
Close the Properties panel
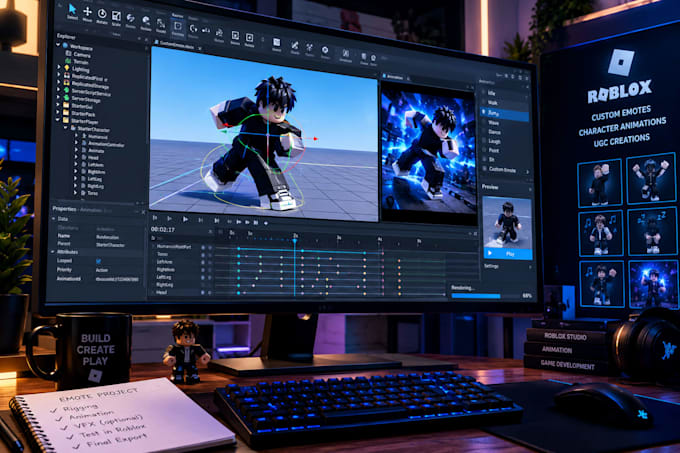click(x=143, y=212)
